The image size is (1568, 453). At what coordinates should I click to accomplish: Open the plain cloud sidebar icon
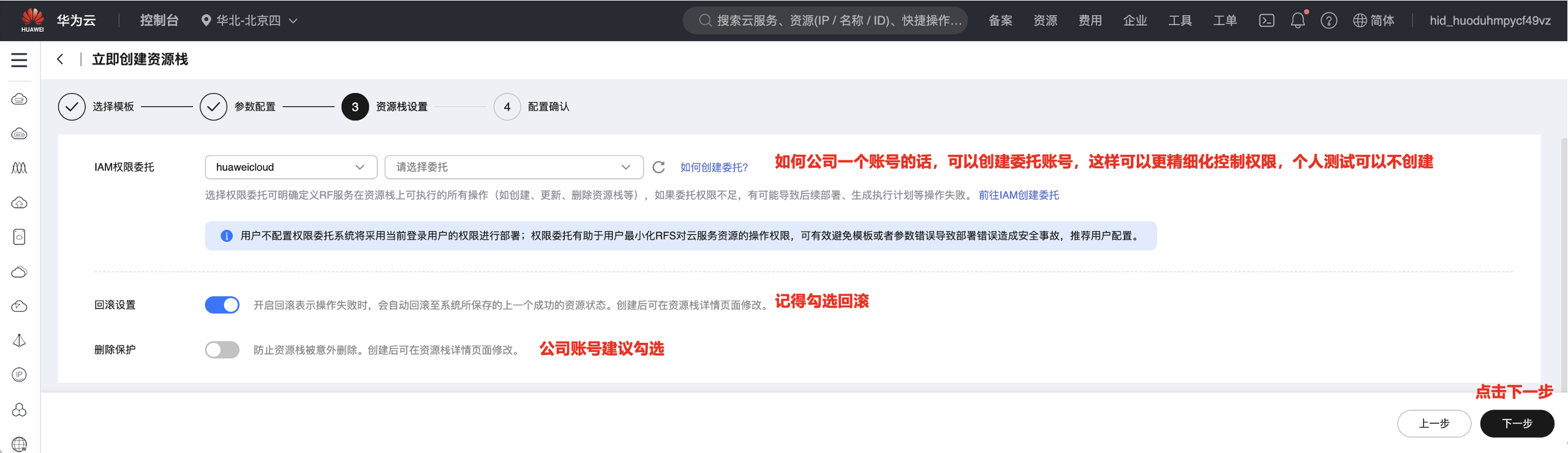tap(20, 272)
